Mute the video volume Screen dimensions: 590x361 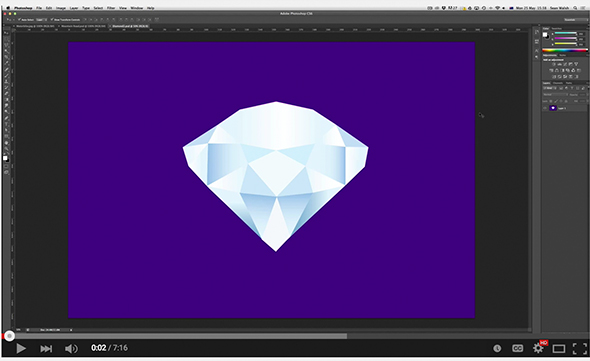click(71, 349)
